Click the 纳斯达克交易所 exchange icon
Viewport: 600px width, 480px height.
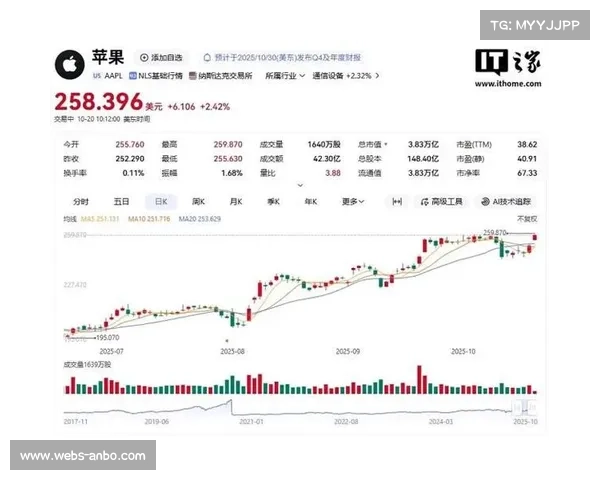click(x=193, y=76)
